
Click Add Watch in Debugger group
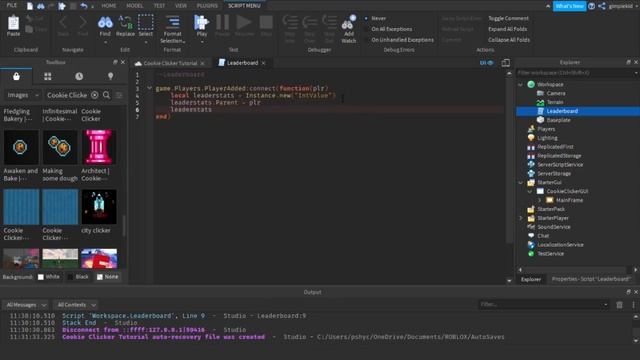pos(348,29)
